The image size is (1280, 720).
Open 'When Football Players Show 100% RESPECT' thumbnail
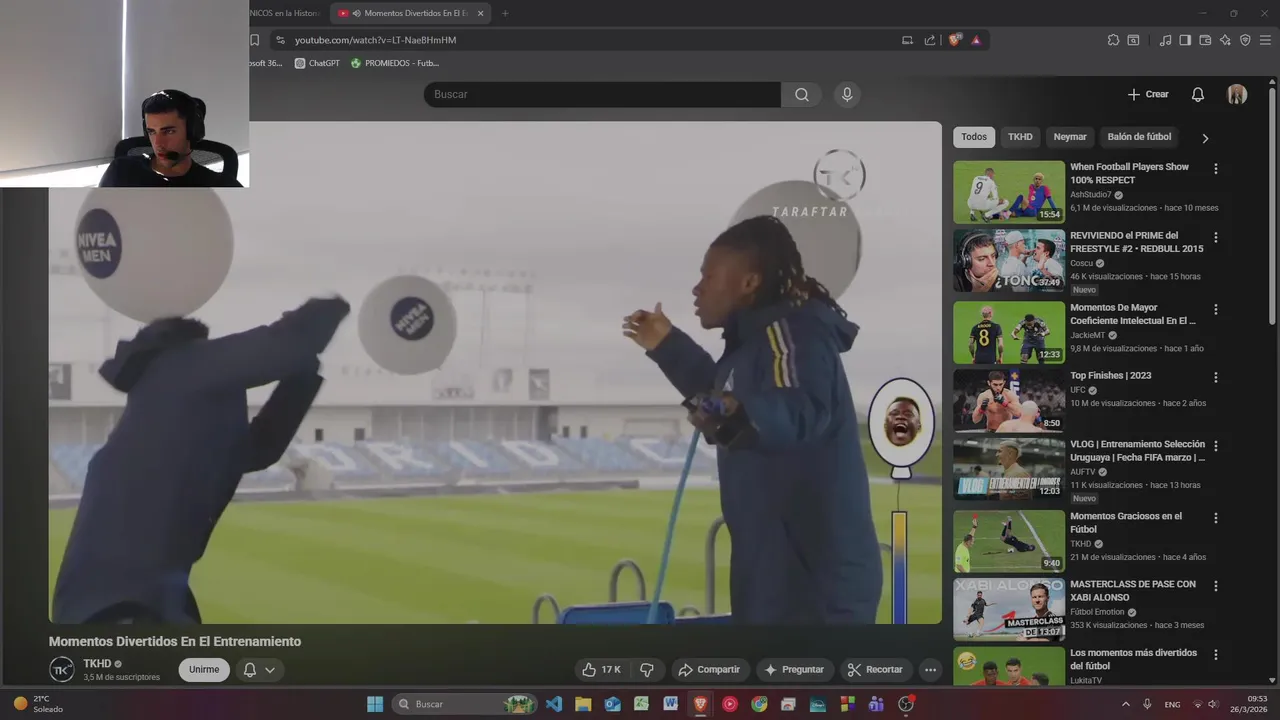(x=1009, y=192)
